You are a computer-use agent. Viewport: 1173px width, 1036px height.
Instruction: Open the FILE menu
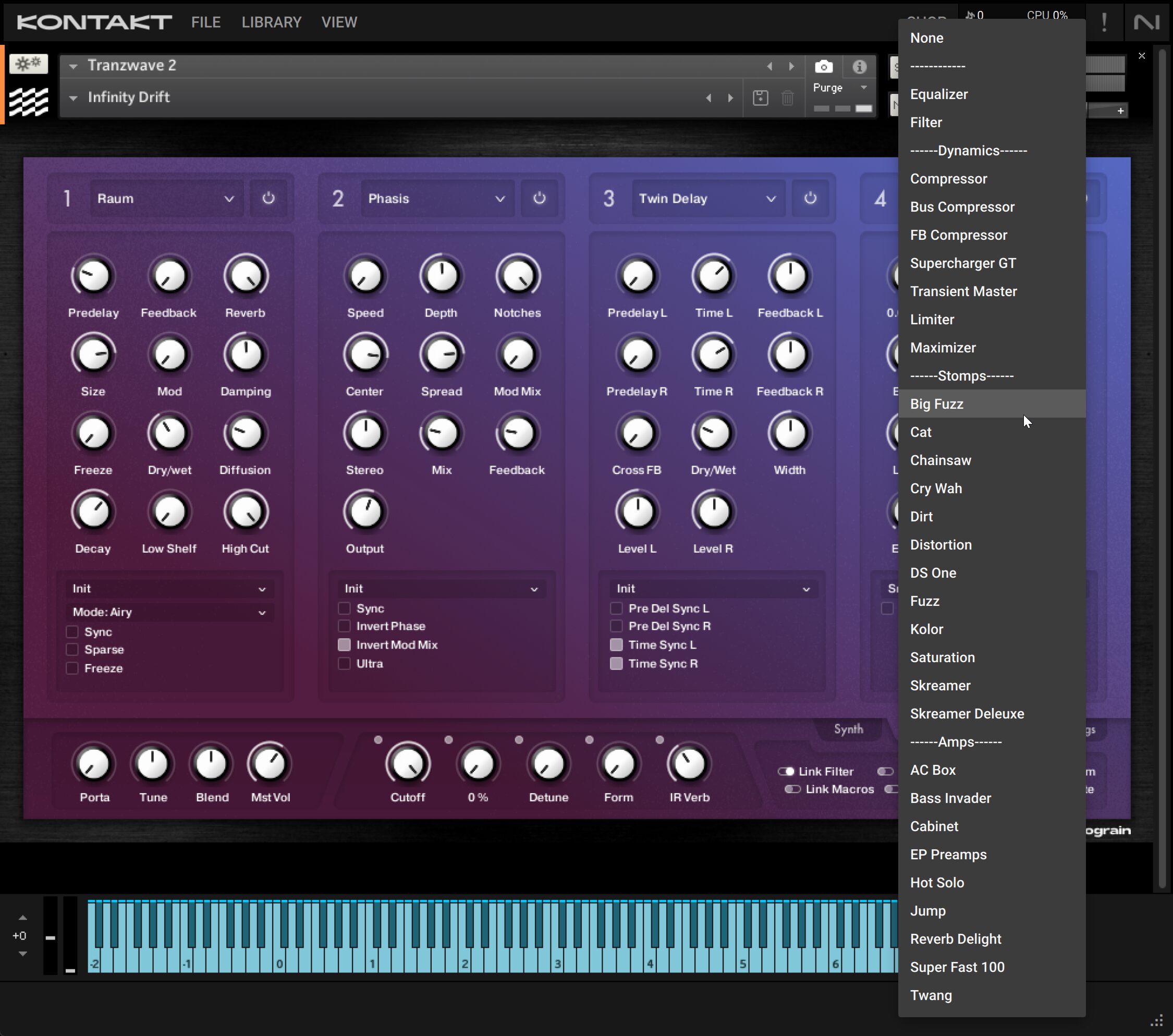tap(206, 22)
